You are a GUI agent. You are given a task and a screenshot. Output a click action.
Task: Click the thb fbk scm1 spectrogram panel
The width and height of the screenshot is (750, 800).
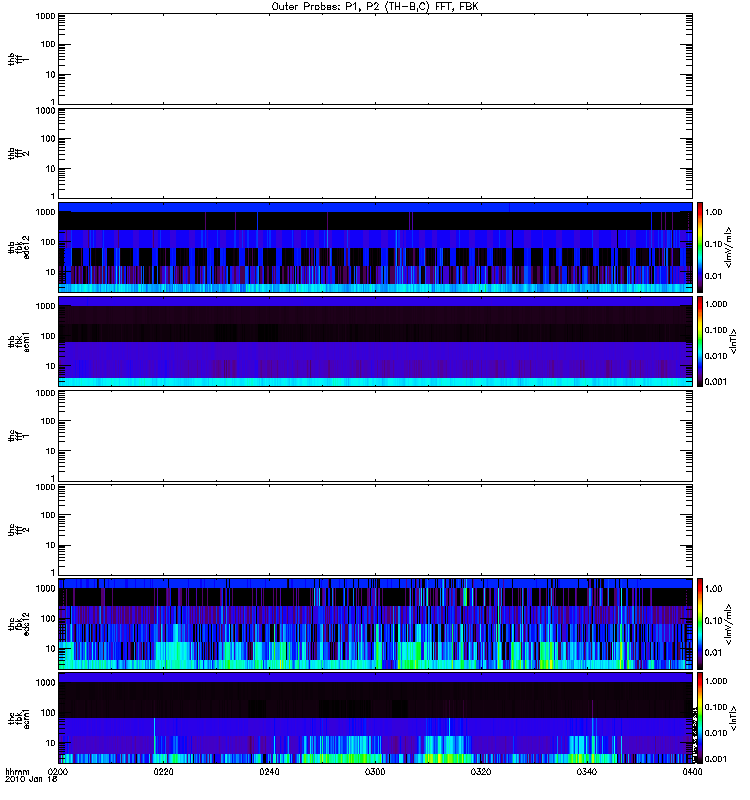[x=375, y=341]
